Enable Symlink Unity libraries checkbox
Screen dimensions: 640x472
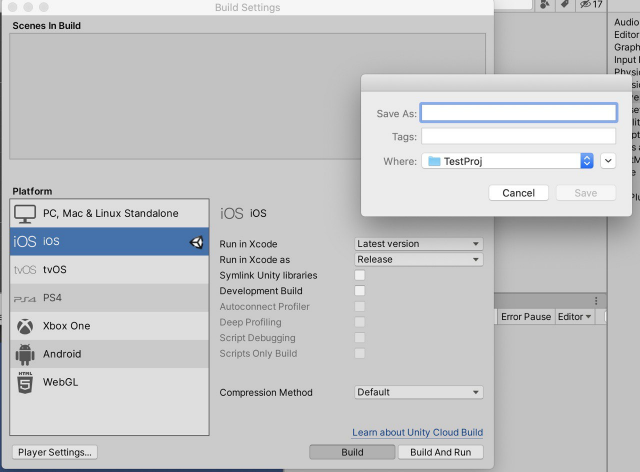point(360,275)
